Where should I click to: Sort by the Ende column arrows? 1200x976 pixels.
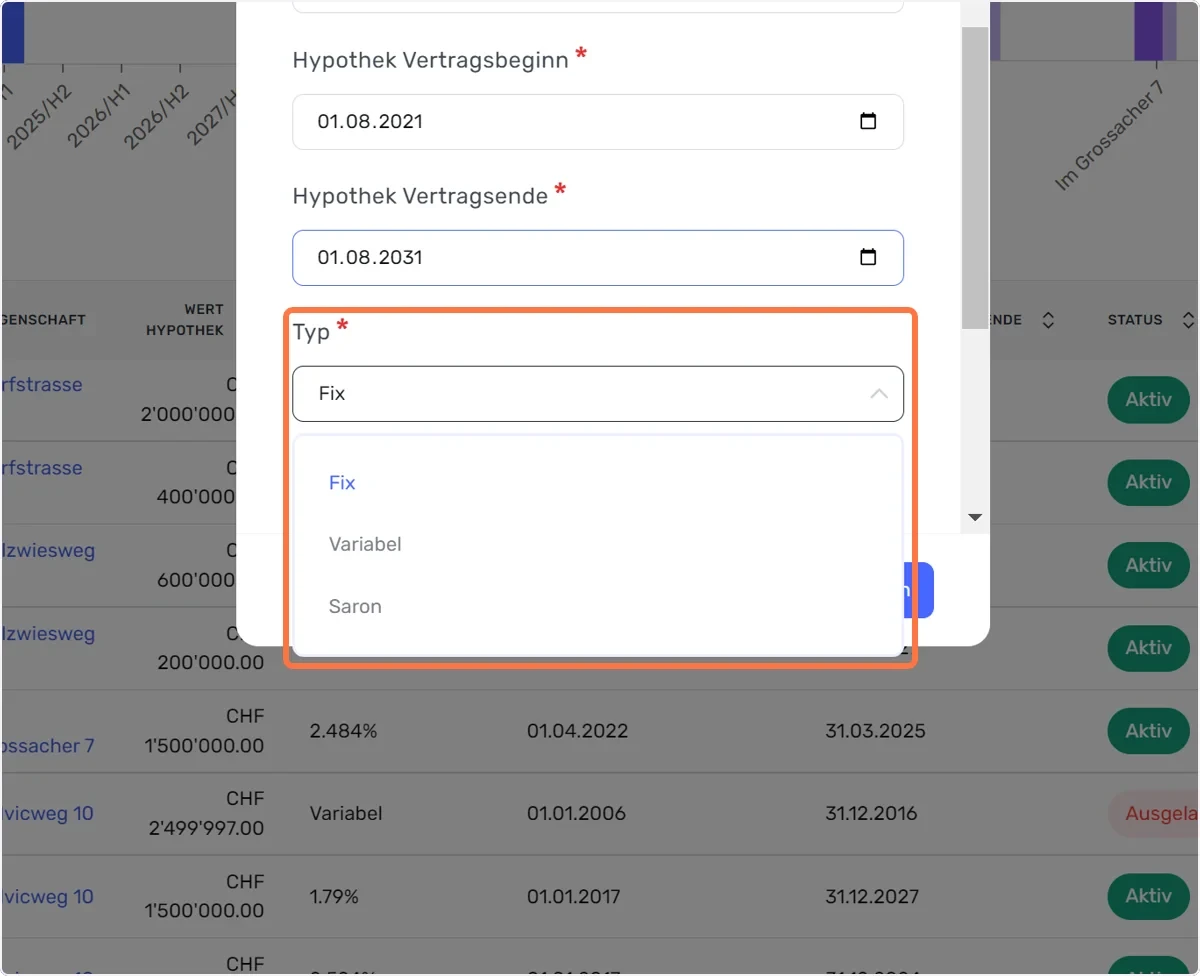point(1047,321)
